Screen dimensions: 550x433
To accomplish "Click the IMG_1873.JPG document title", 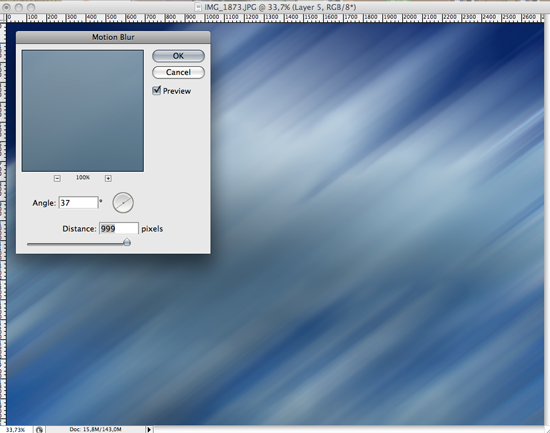I will point(280,7).
